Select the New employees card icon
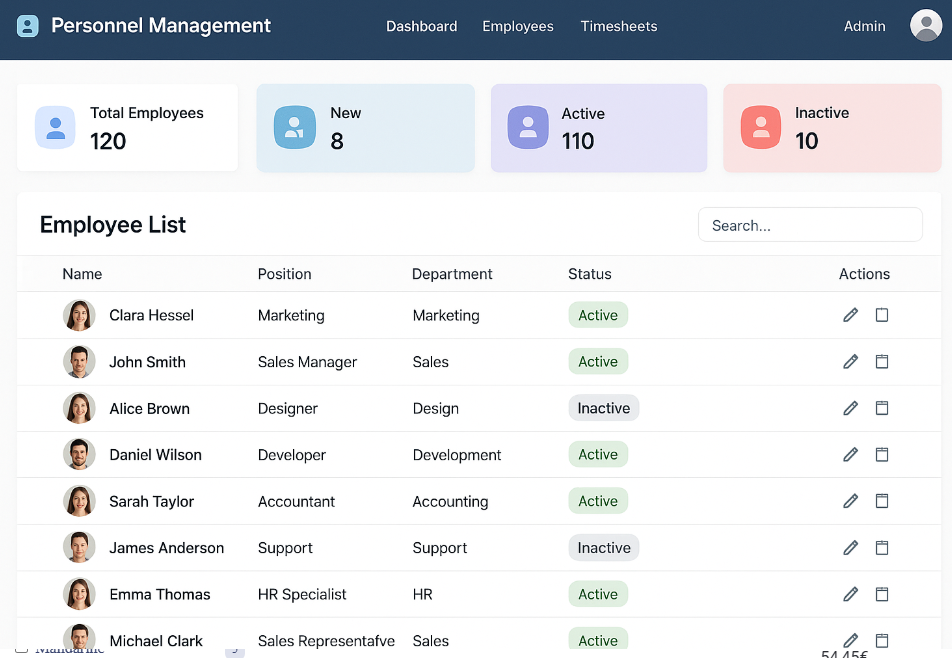Image resolution: width=952 pixels, height=658 pixels. [x=294, y=128]
